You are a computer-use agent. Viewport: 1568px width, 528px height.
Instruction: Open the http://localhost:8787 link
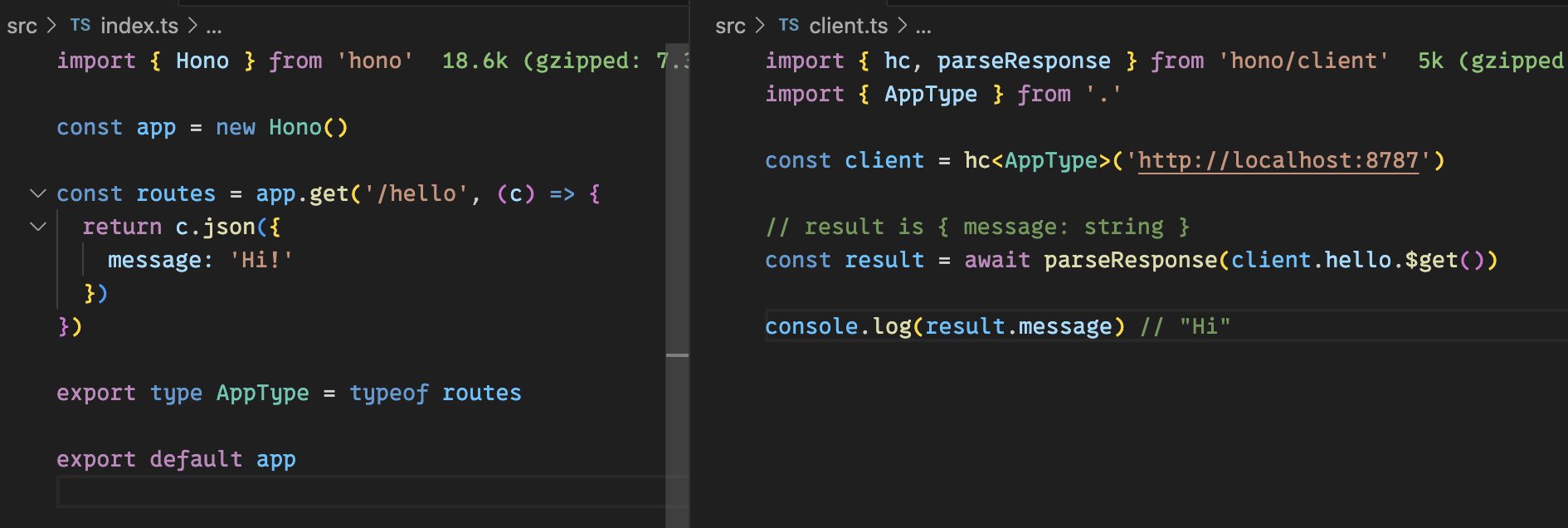pos(1278,160)
